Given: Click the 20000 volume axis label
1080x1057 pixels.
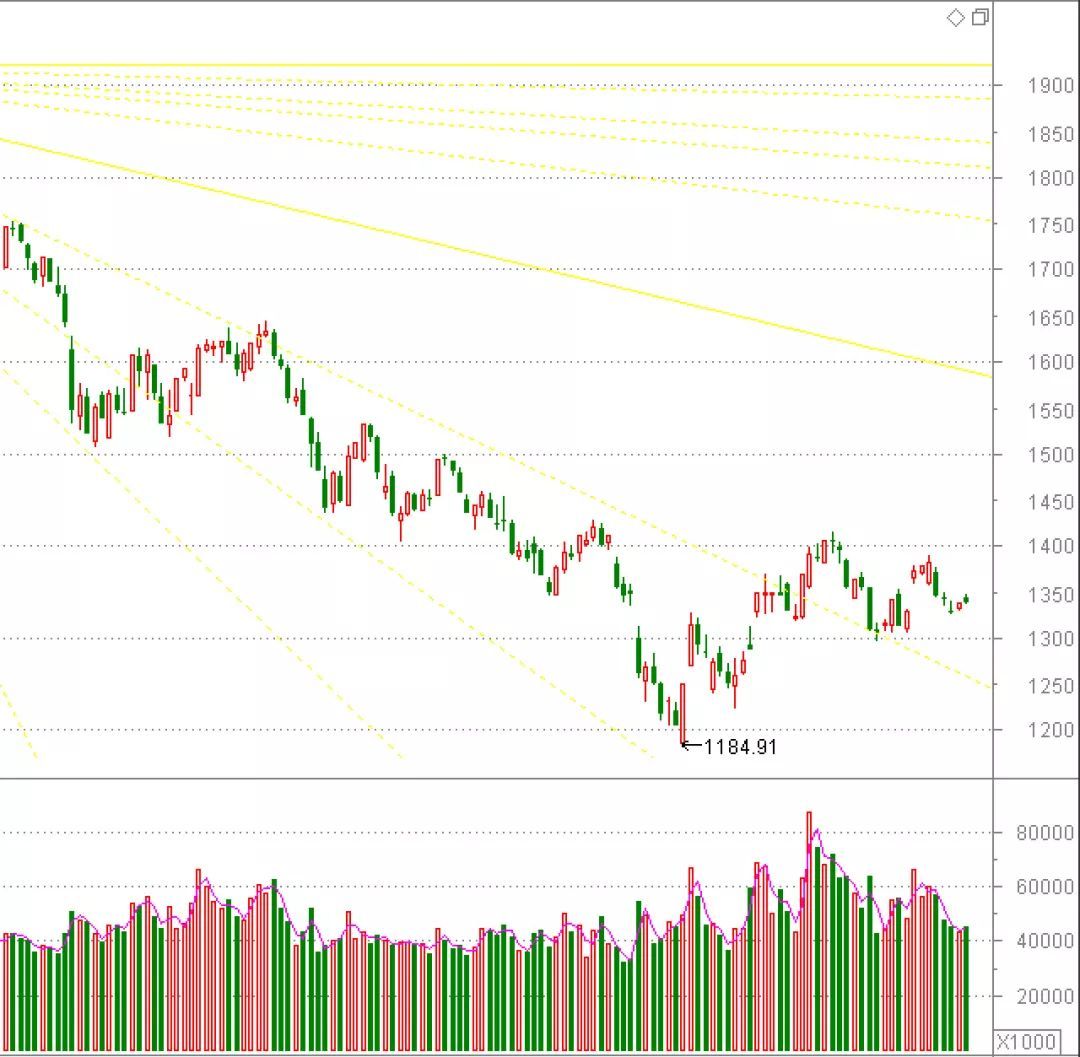Looking at the screenshot, I should click(x=1046, y=996).
